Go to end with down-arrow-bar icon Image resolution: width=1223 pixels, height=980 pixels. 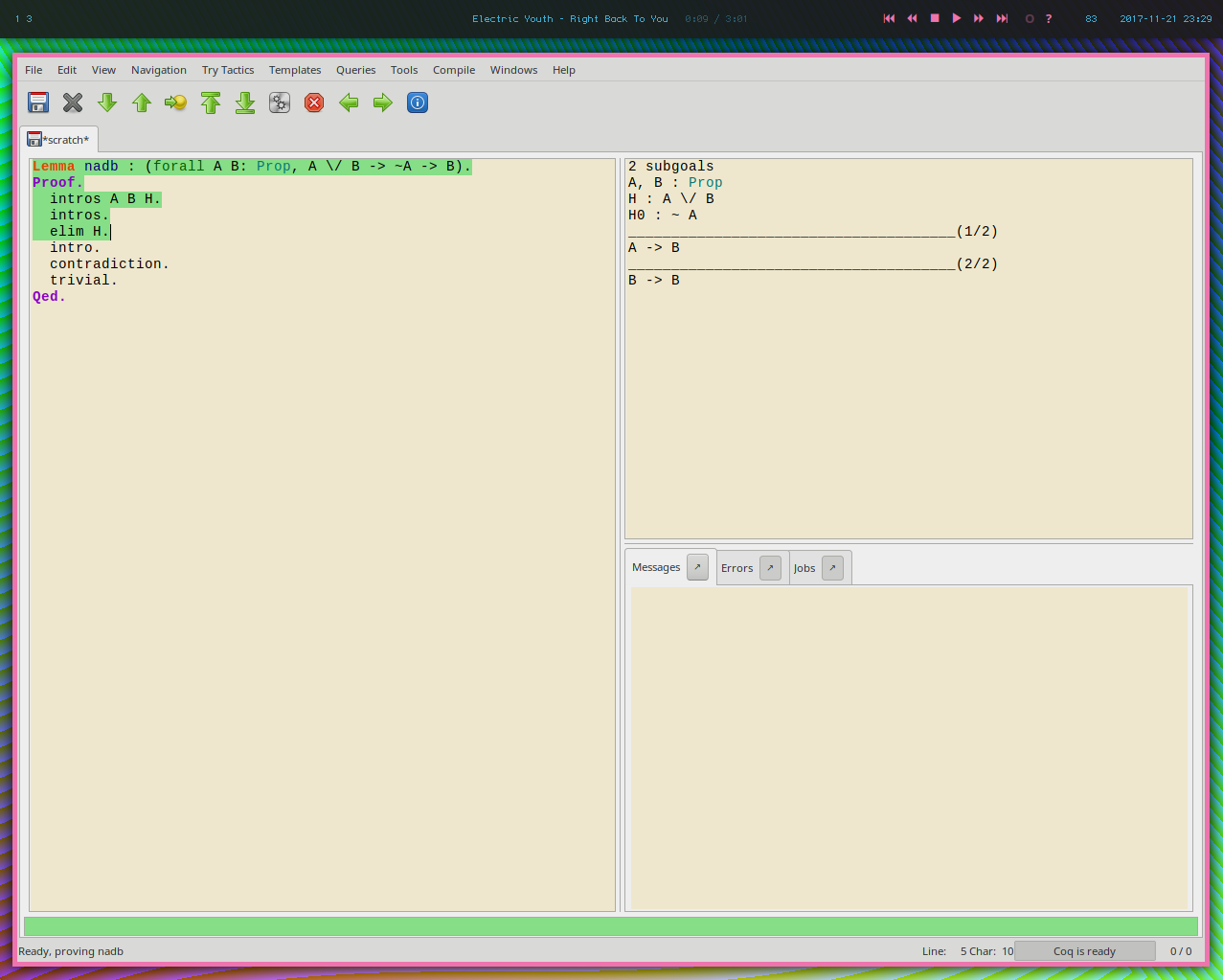245,103
